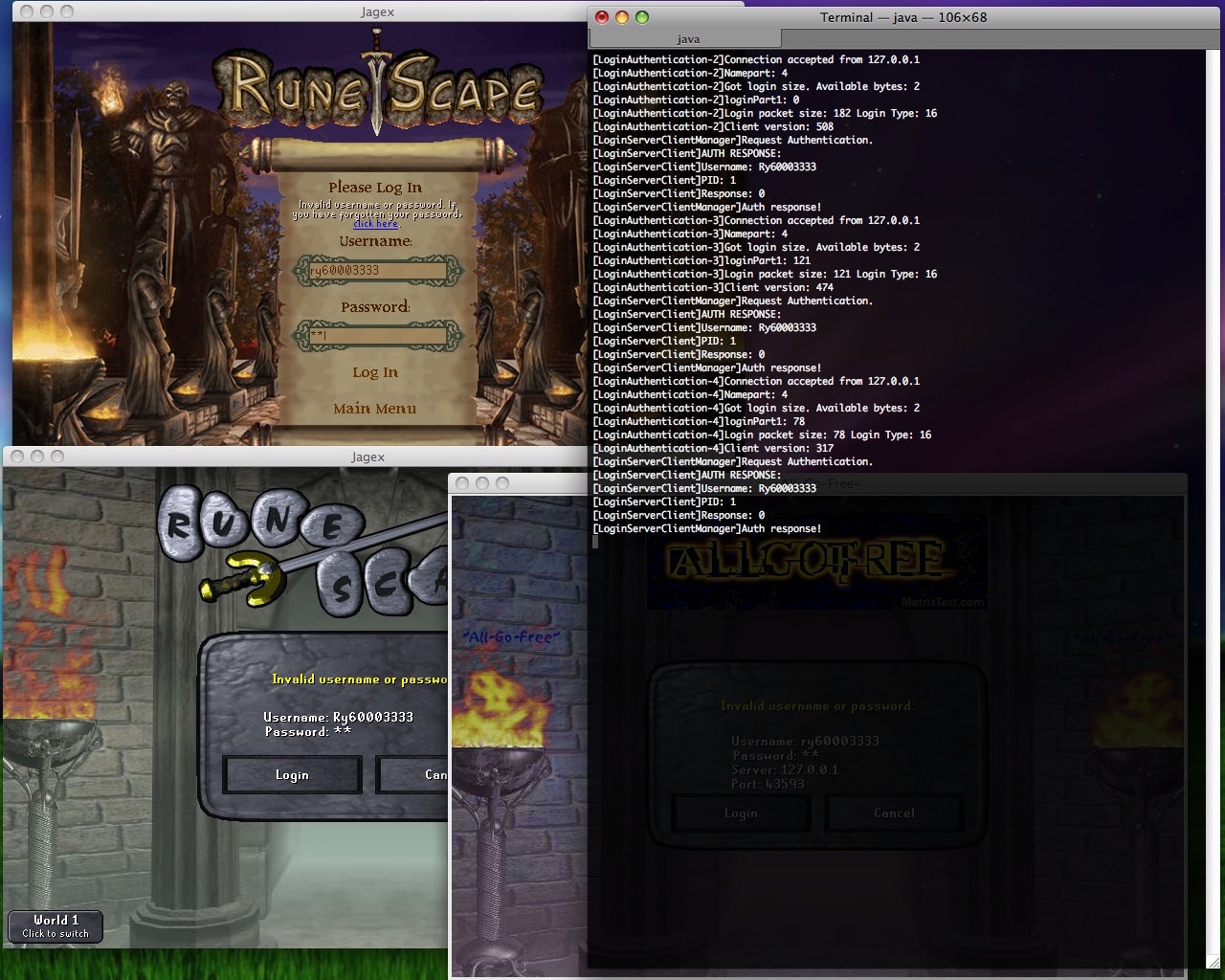Select the java tab in Terminal

687,39
